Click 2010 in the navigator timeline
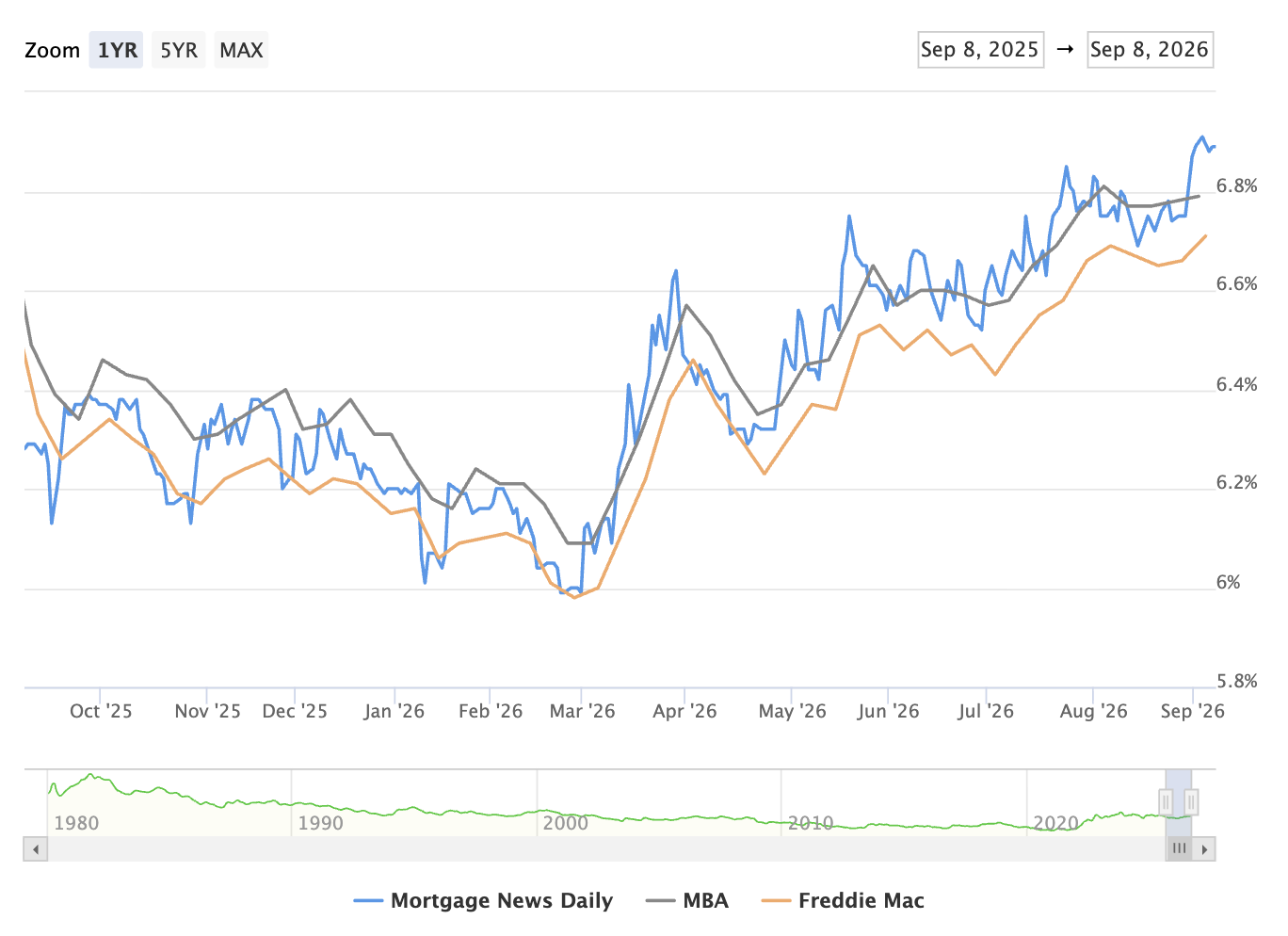This screenshot has height=936, width=1288. (811, 823)
